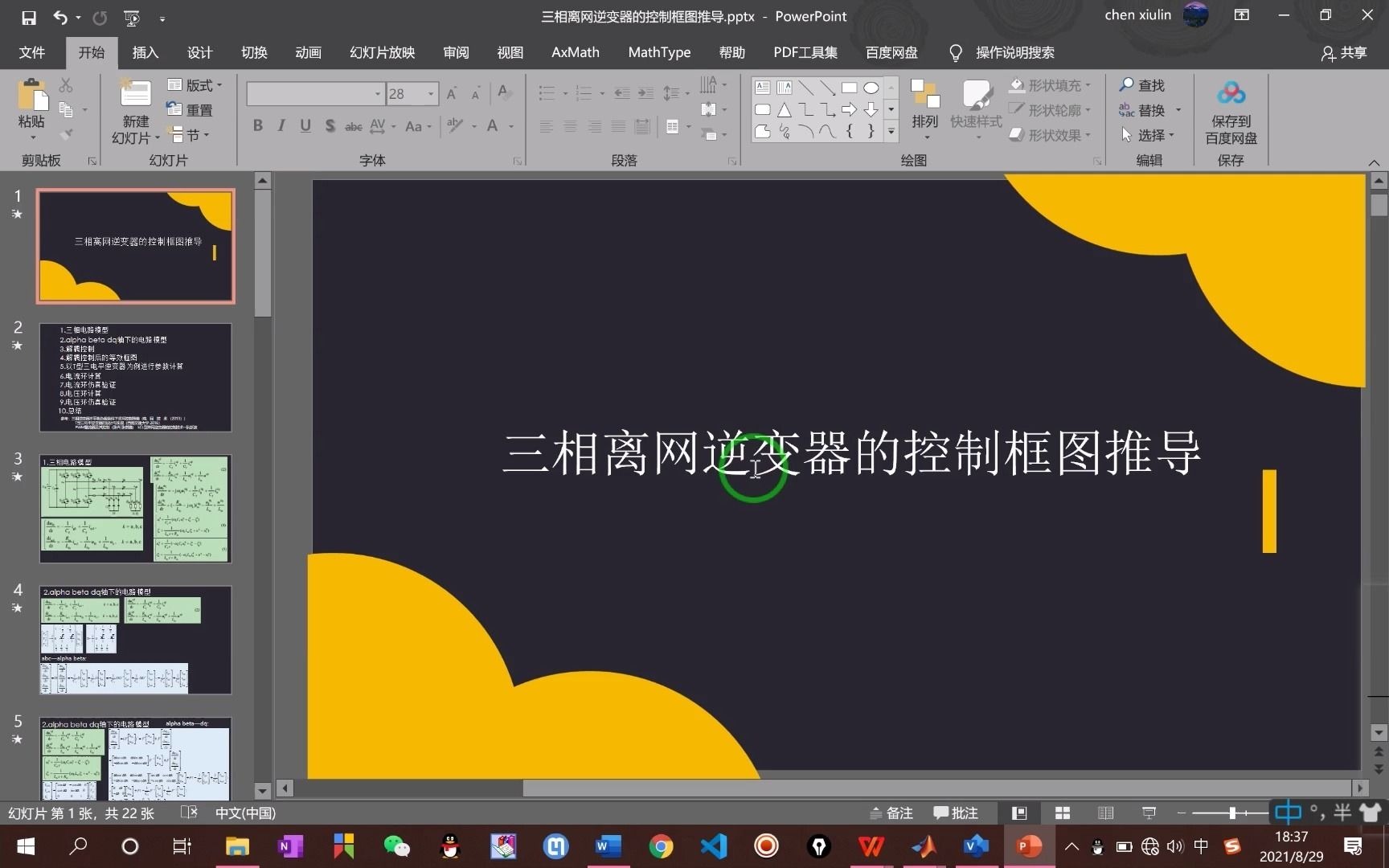Align text right in paragraph group
Screen dimensions: 1389x868
point(594,126)
